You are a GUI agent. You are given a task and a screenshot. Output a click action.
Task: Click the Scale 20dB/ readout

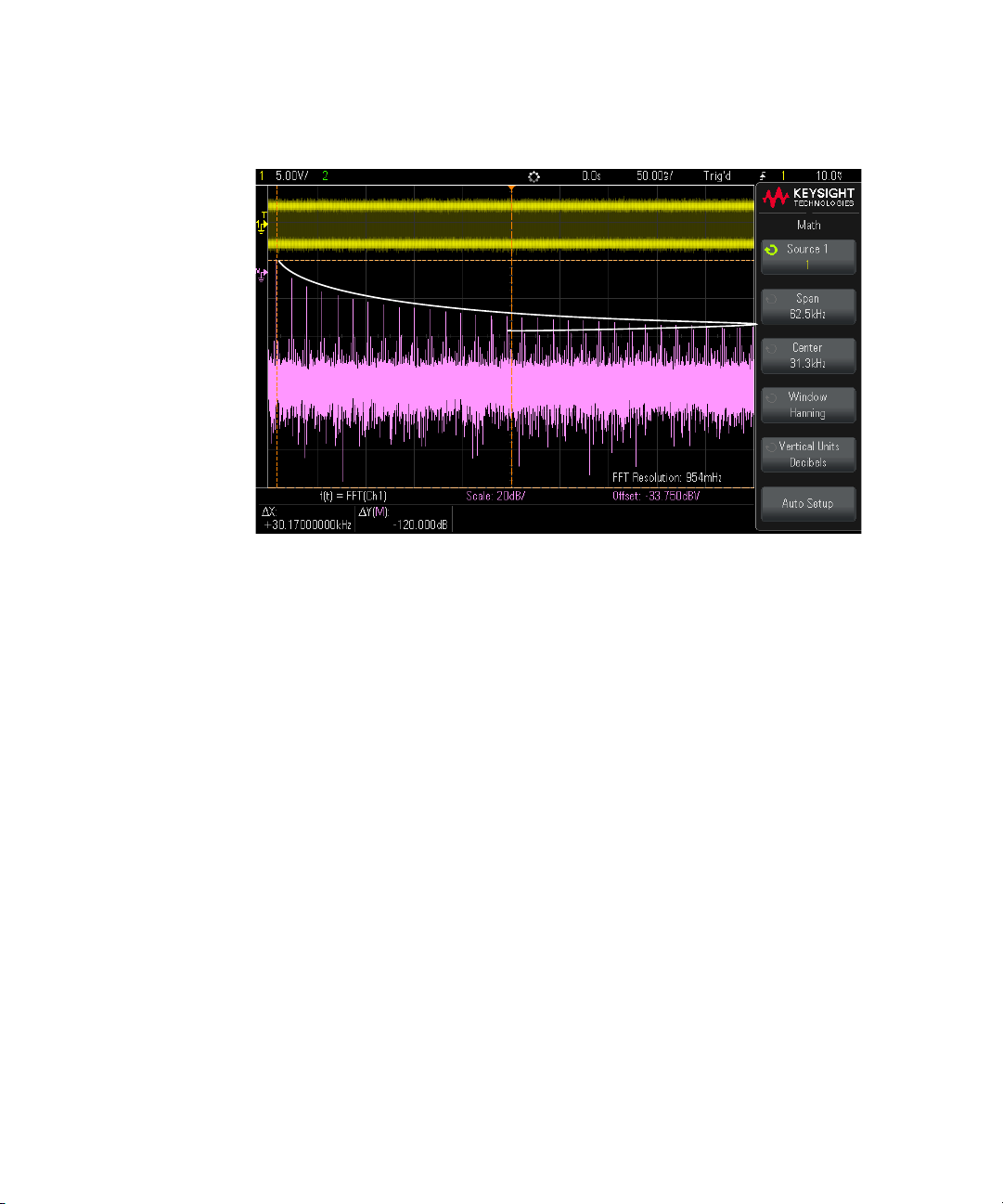click(495, 496)
